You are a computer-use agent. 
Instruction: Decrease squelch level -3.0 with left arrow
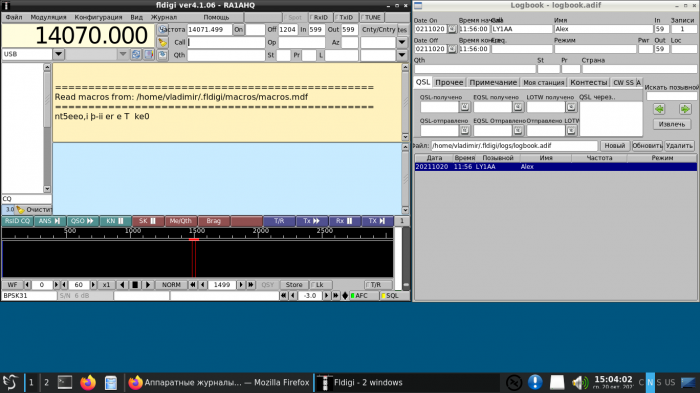coord(293,296)
